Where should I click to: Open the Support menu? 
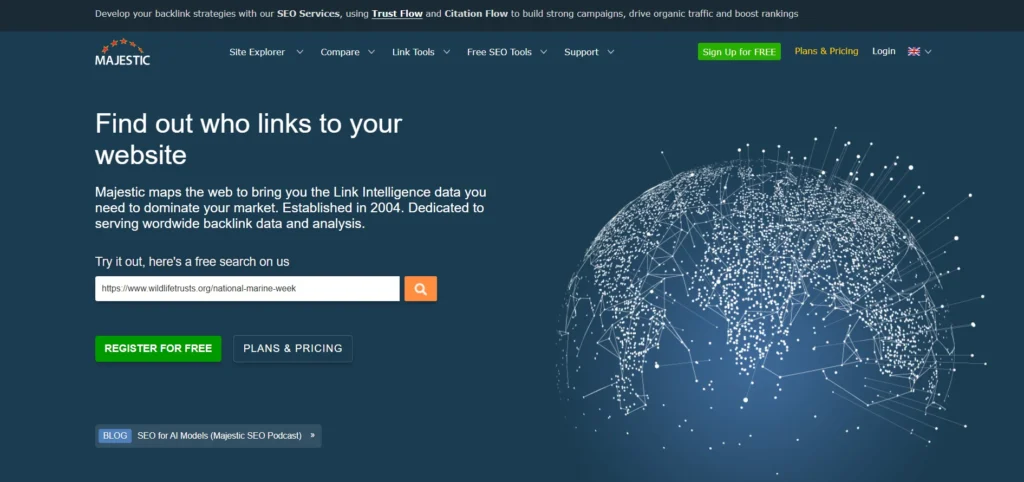[x=581, y=52]
